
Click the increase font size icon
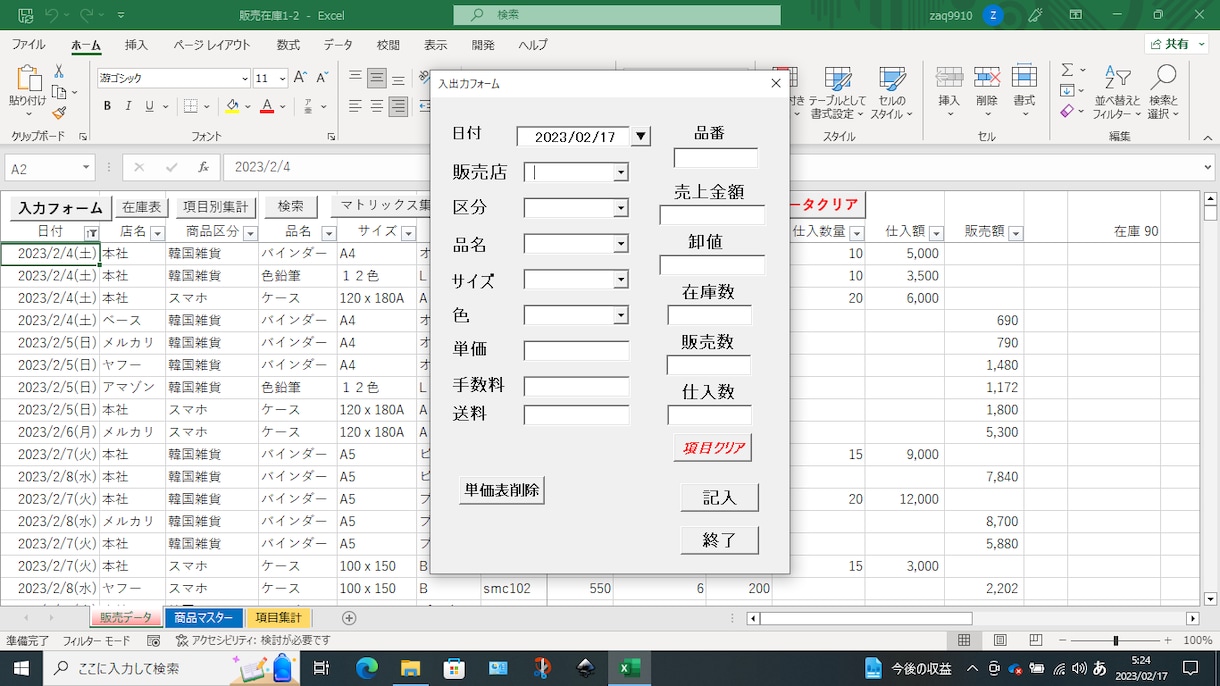click(x=300, y=78)
